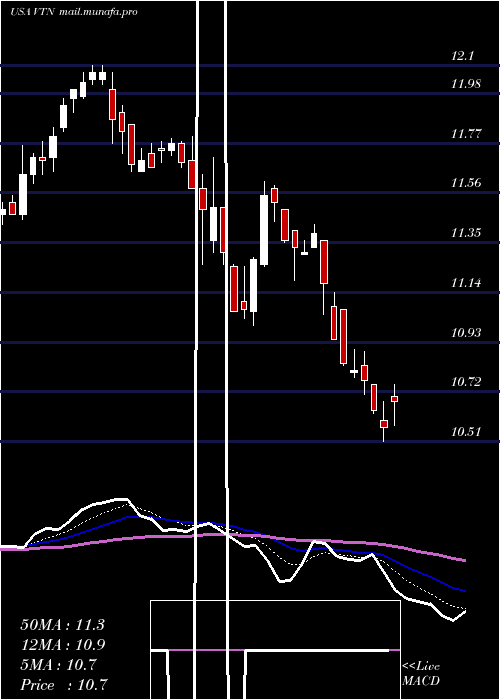This screenshot has width=500, height=700.
Task: Click the 'USA VTN mail.munafa.pro' chart title
Action: tap(74, 12)
